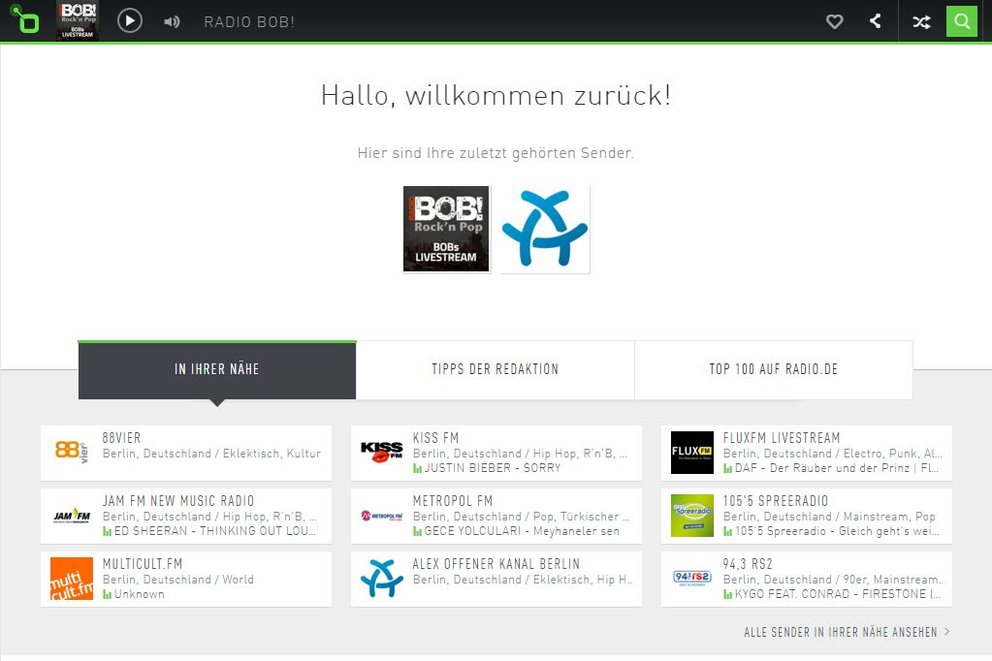Click the radio.de logo icon
This screenshot has height=661, width=992.
[x=26, y=21]
